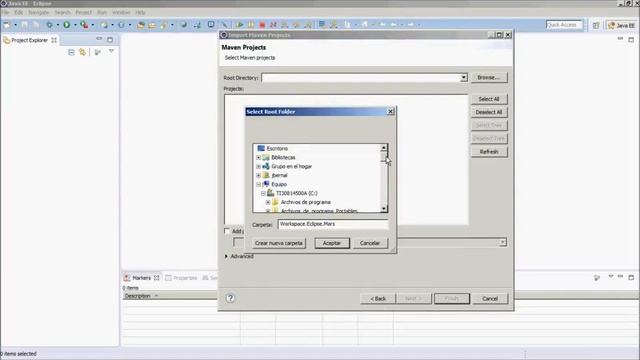This screenshot has width=640, height=360.
Task: Click the red Terminate stop icon
Action: (262, 25)
